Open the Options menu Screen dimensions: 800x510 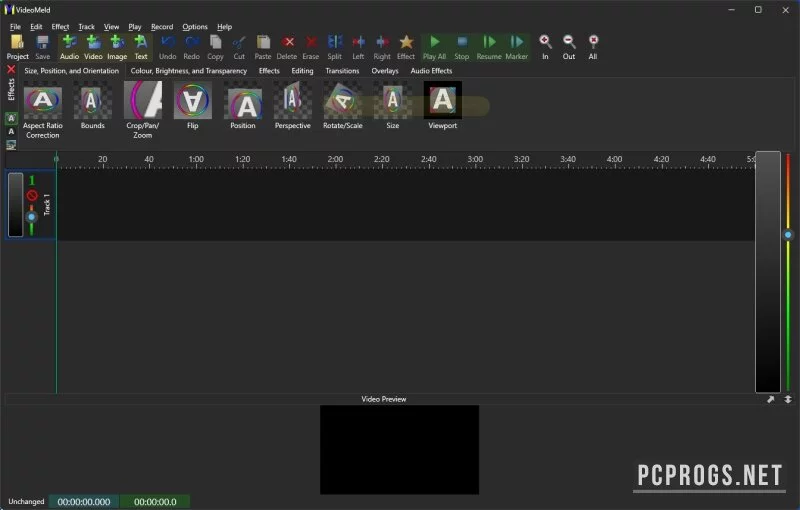pos(195,27)
